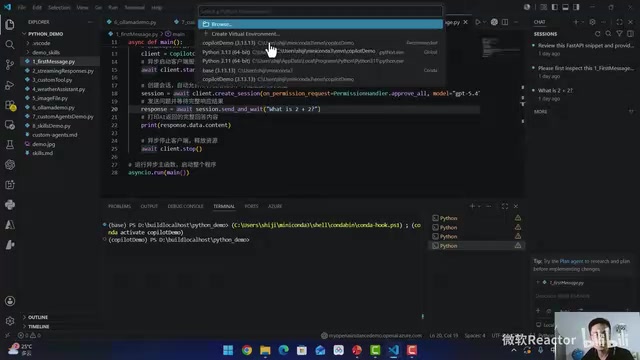Viewport: 640px width, 360px height.
Task: Close the terminal panel
Action: [x=516, y=206]
